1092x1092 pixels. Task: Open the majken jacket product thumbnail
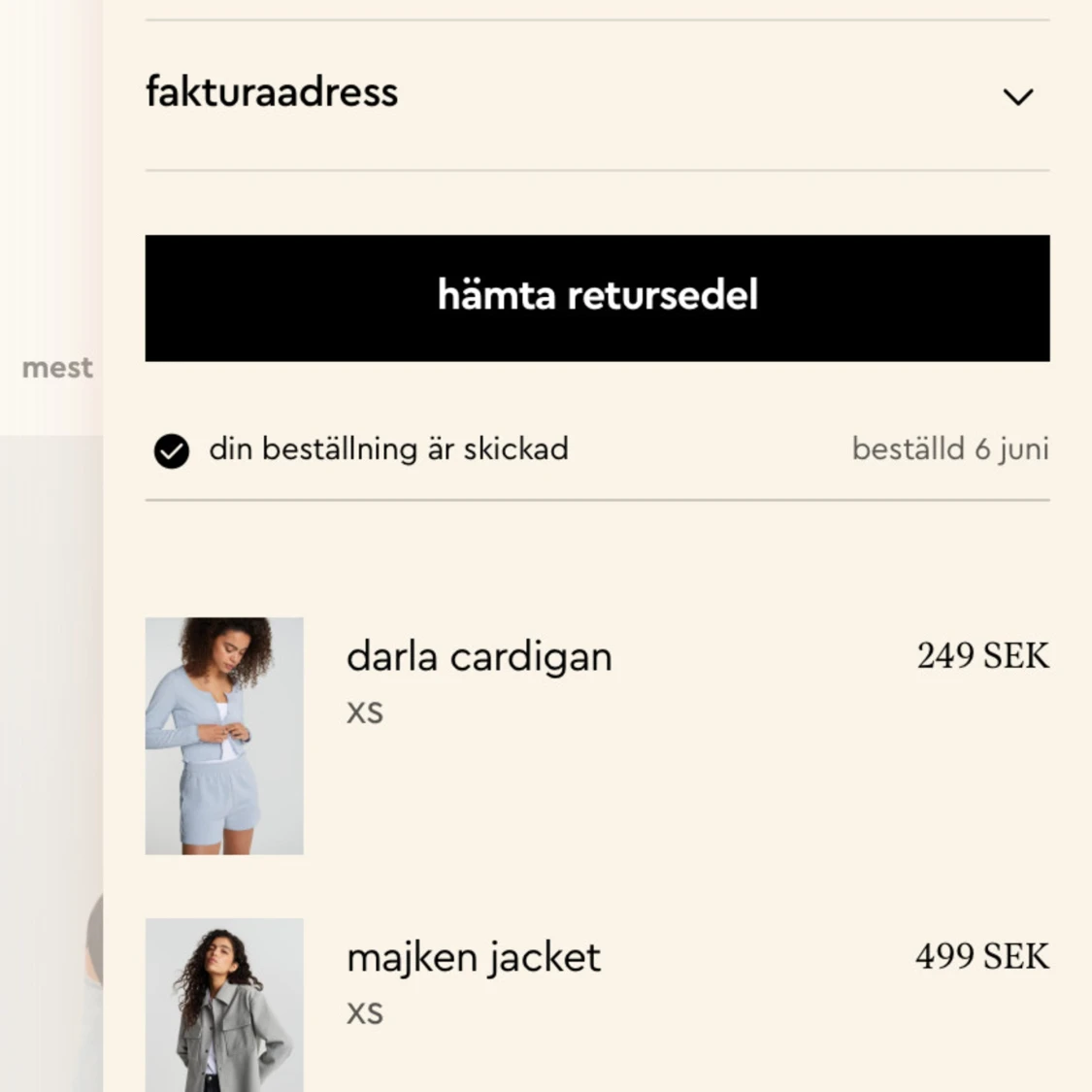point(224,1005)
